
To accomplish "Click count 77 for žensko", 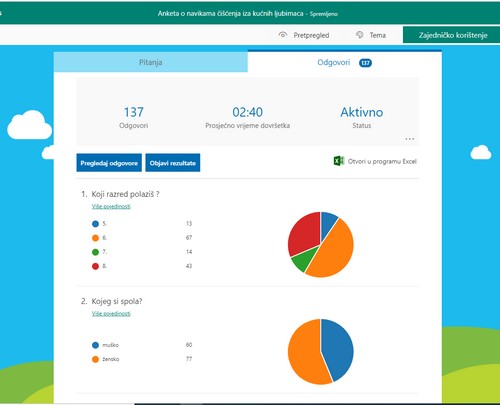I will [x=189, y=359].
